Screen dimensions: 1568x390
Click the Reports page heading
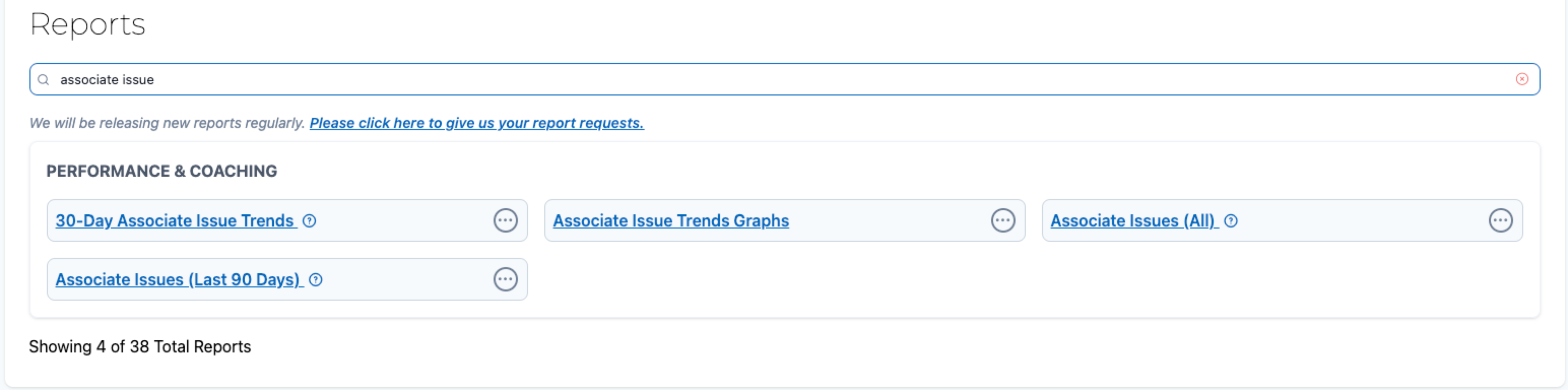pos(88,25)
